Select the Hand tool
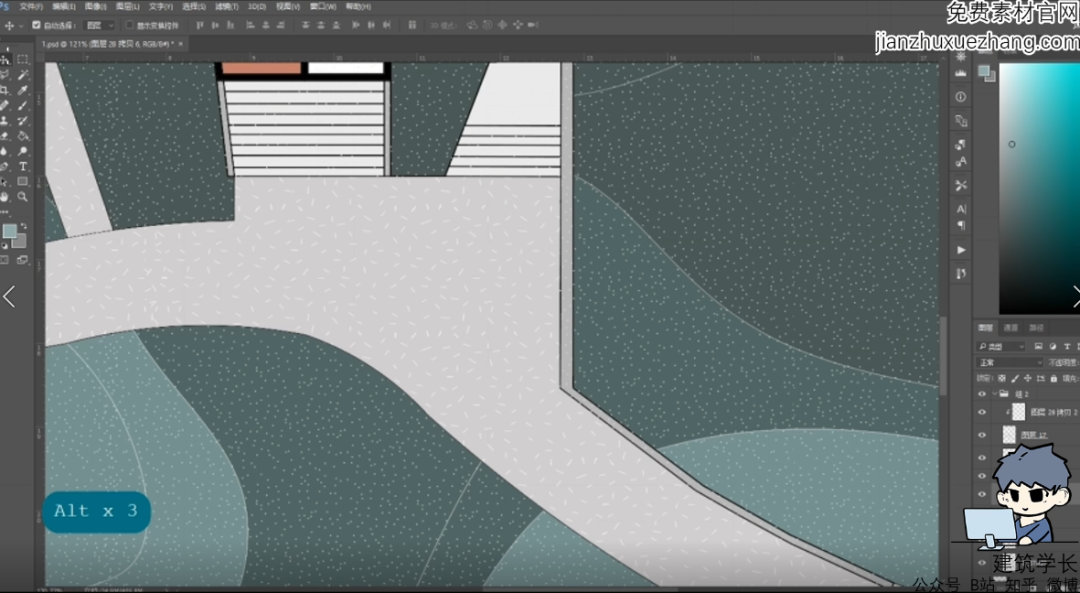Viewport: 1080px width, 593px height. click(6, 197)
